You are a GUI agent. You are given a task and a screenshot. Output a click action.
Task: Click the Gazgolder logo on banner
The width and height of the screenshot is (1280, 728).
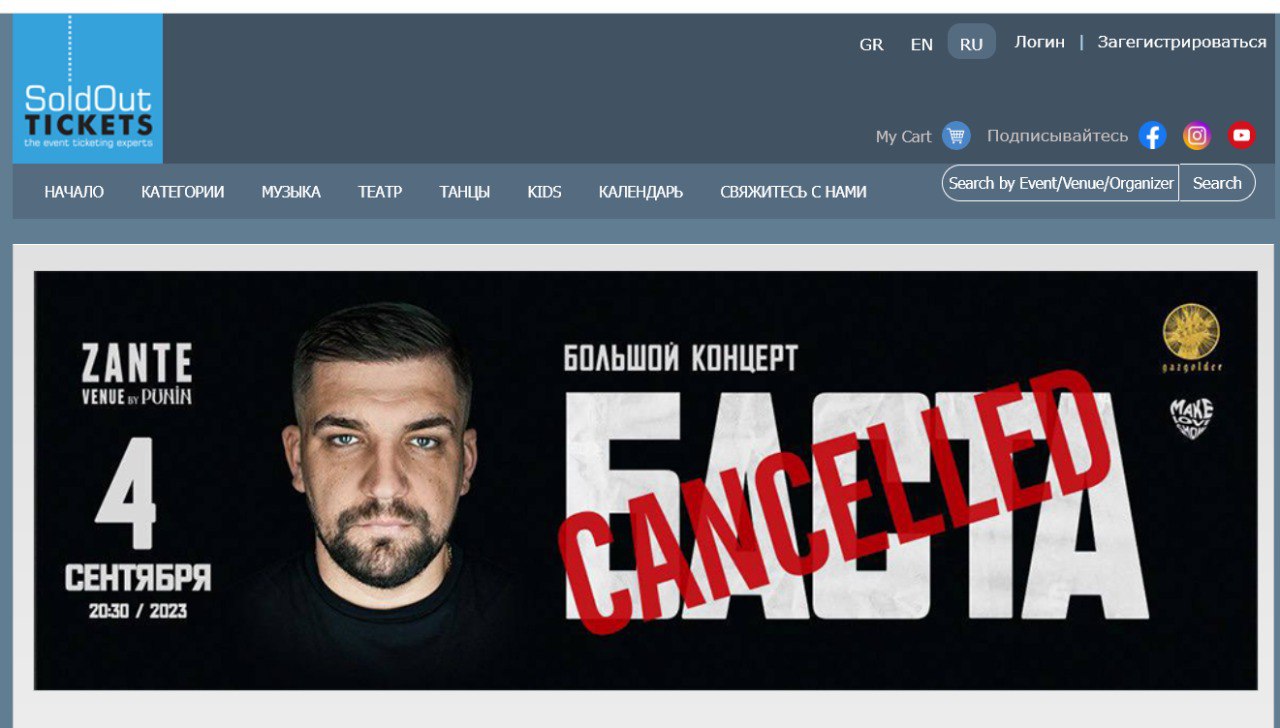click(x=1192, y=338)
